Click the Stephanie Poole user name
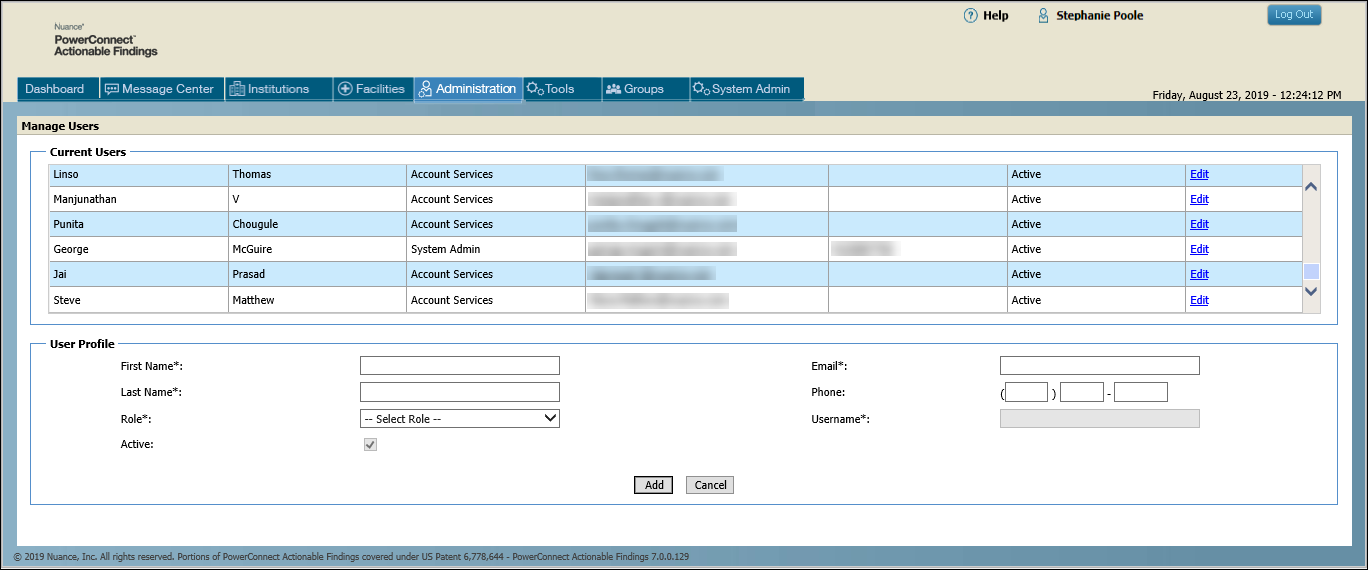 (x=1100, y=16)
